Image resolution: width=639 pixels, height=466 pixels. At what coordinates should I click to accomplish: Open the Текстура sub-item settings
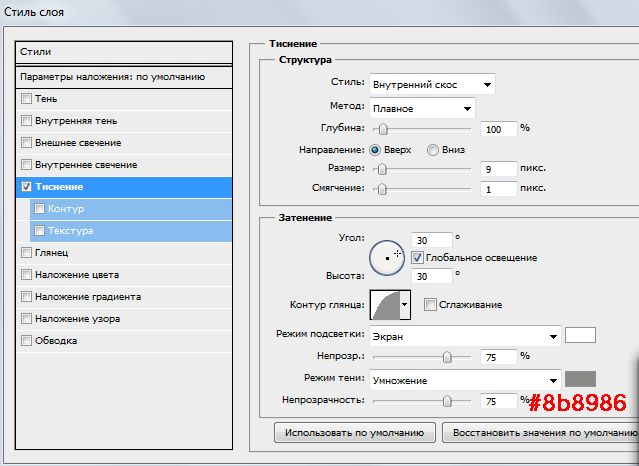pos(131,231)
